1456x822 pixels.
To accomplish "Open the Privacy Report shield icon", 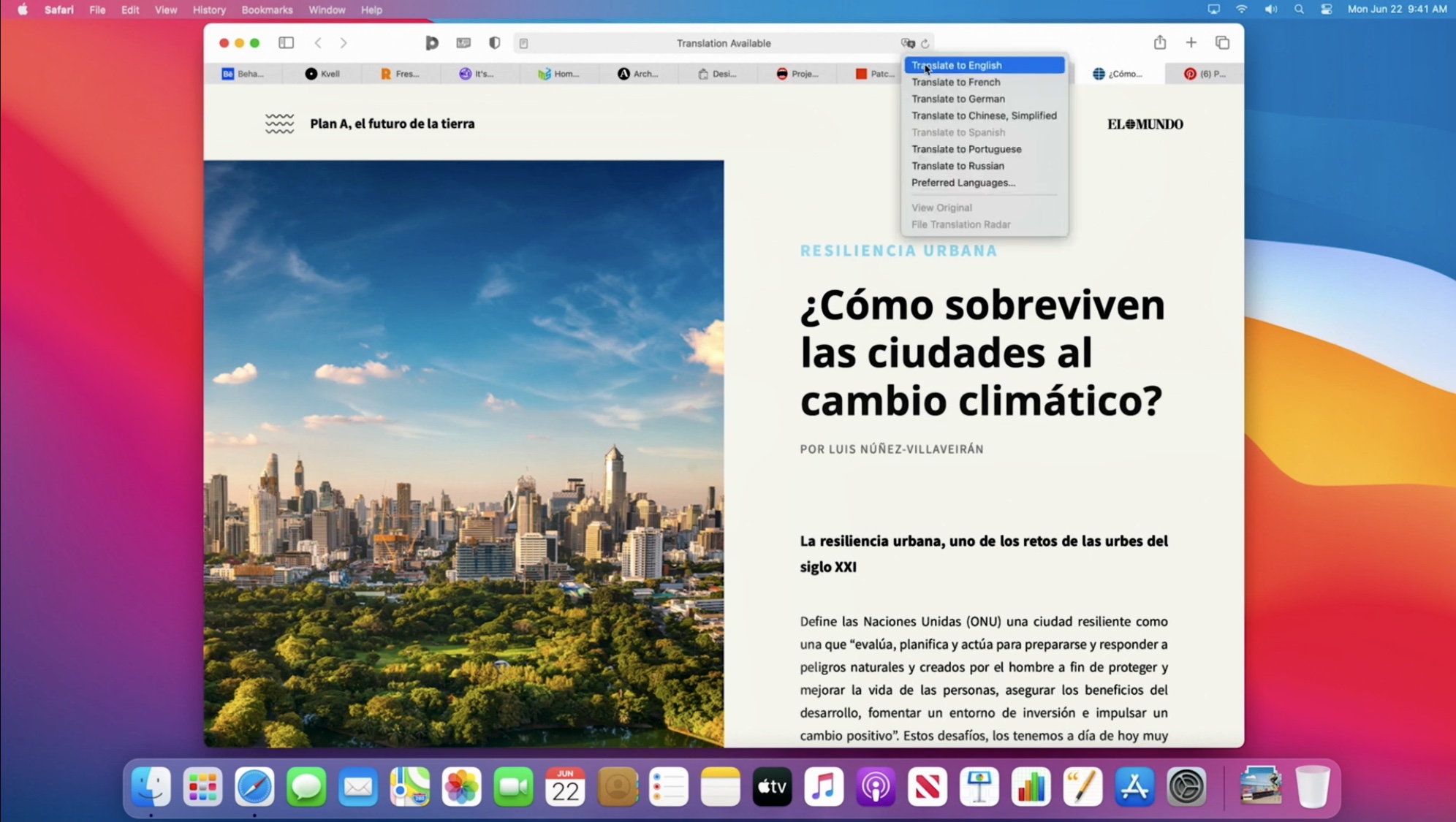I will click(x=495, y=43).
